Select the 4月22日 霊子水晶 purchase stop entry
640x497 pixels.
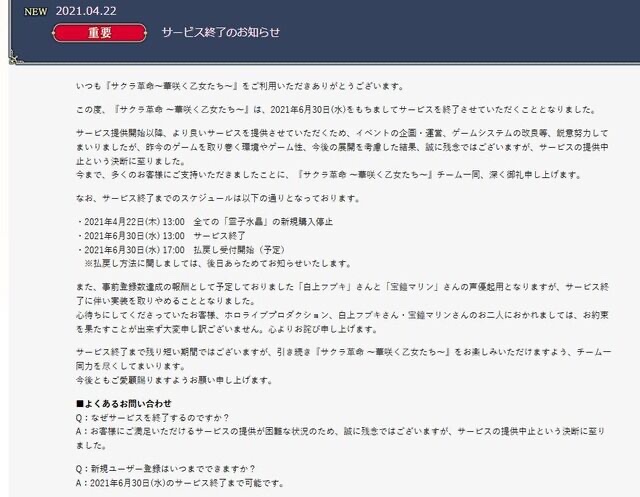point(204,222)
